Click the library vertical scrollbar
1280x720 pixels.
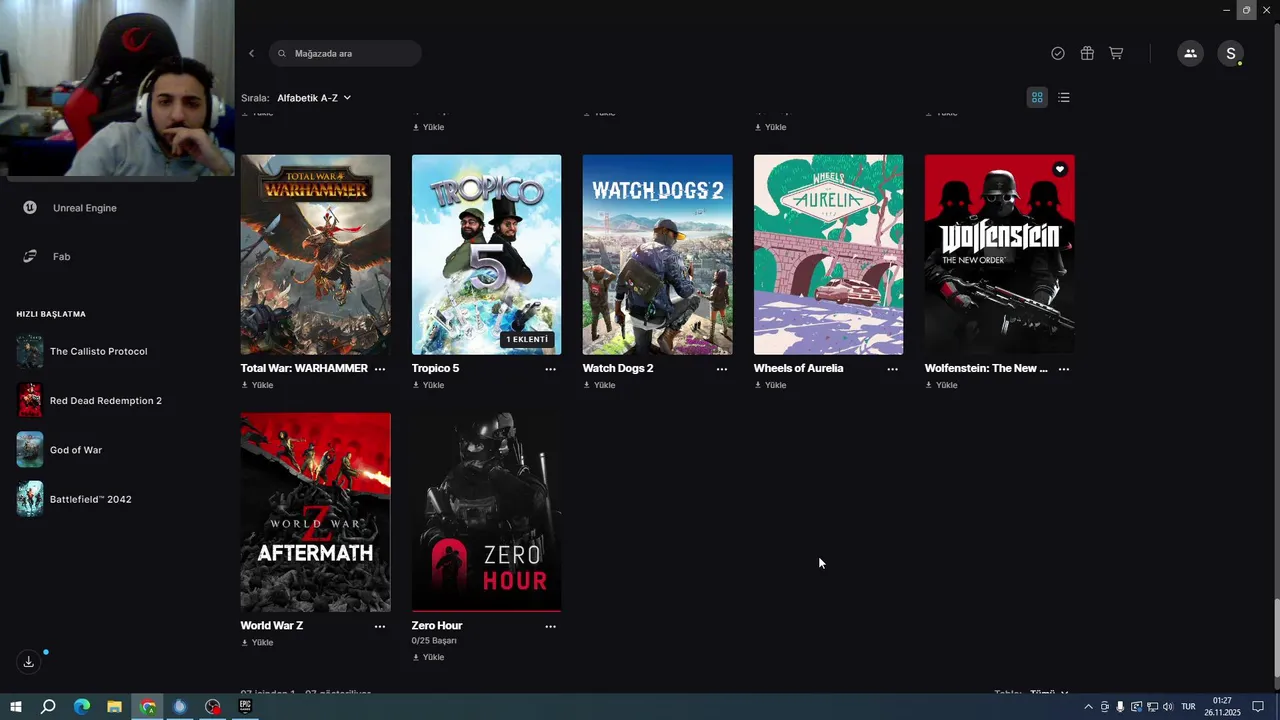tap(1276, 638)
